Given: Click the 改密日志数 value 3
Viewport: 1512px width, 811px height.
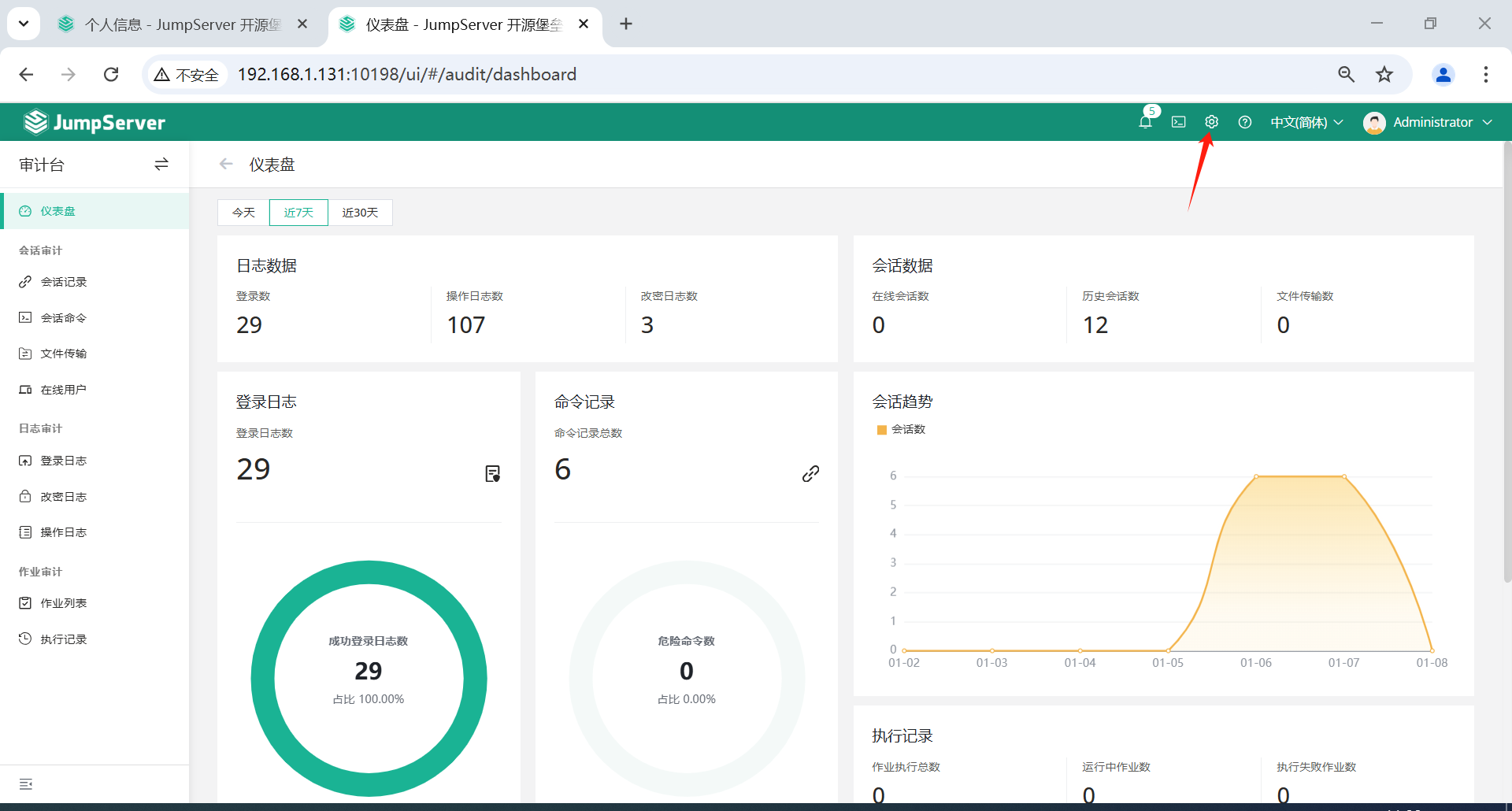Looking at the screenshot, I should (647, 325).
